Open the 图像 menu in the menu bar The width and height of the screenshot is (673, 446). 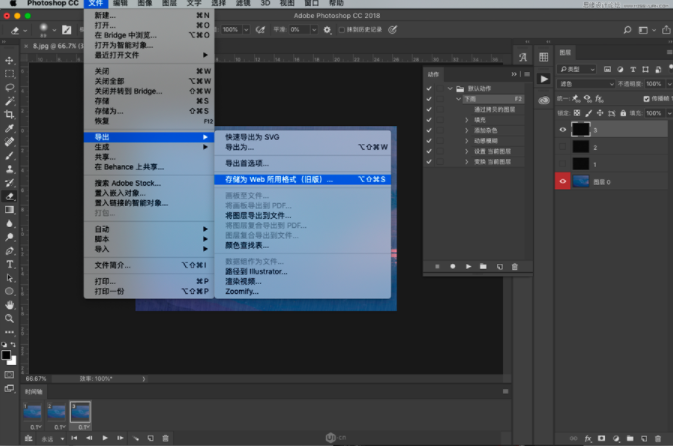(145, 4)
